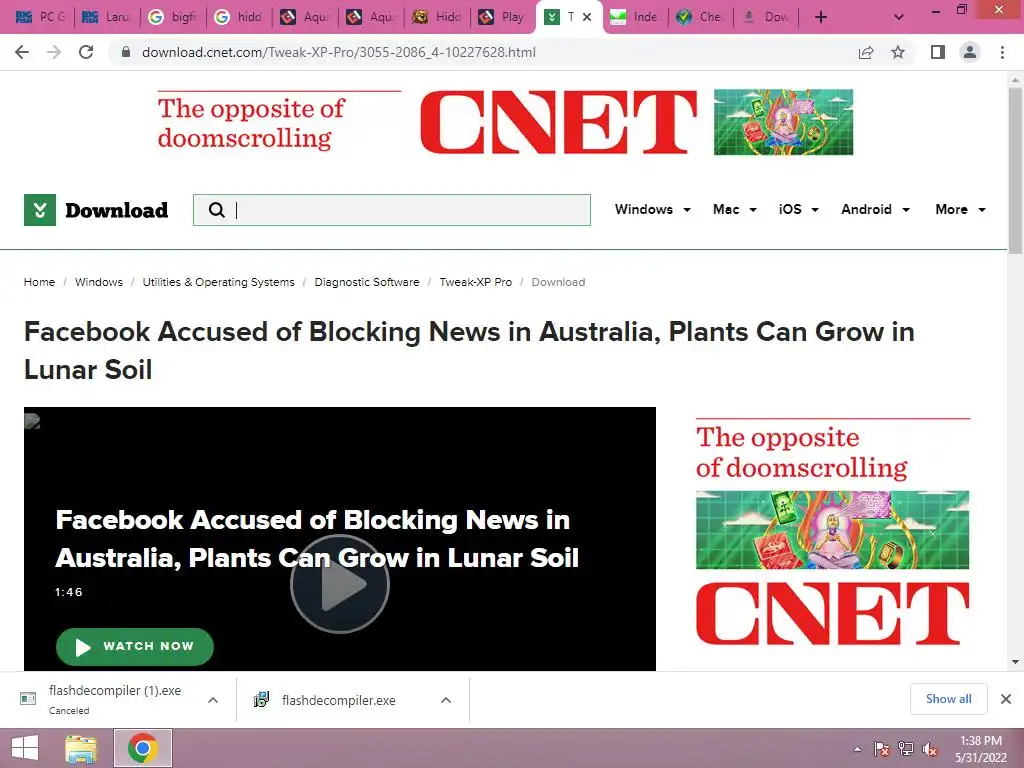1024x768 pixels.
Task: Switch to the PC G tab
Action: click(x=40, y=17)
